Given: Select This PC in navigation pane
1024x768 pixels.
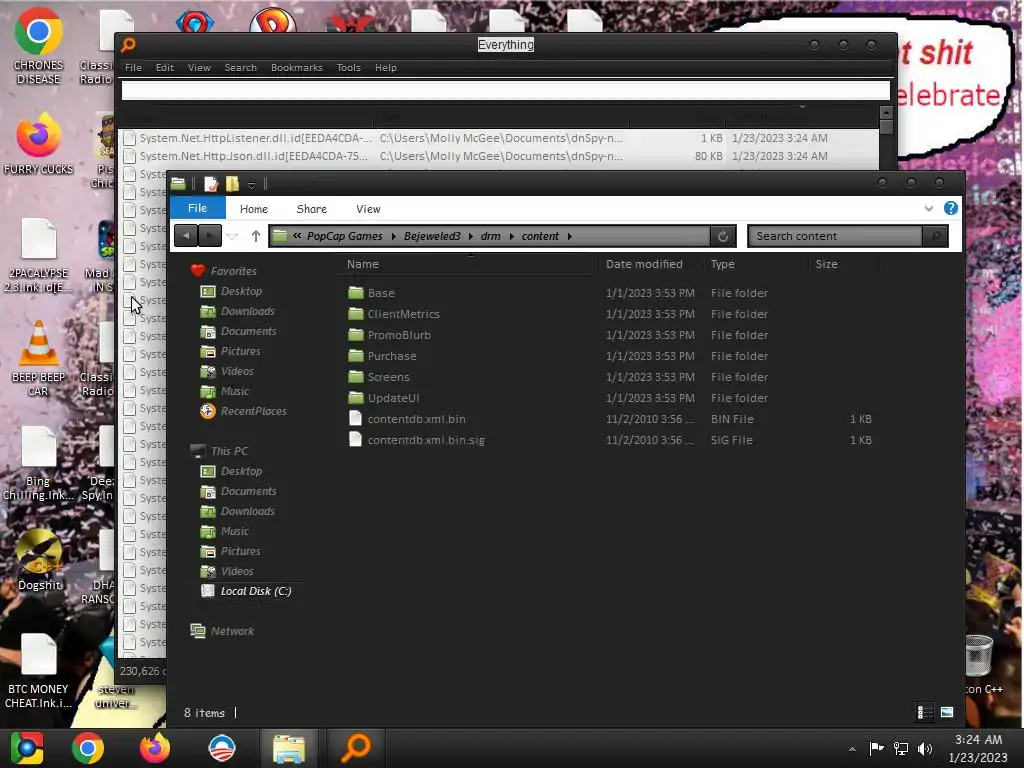Looking at the screenshot, I should (x=229, y=451).
